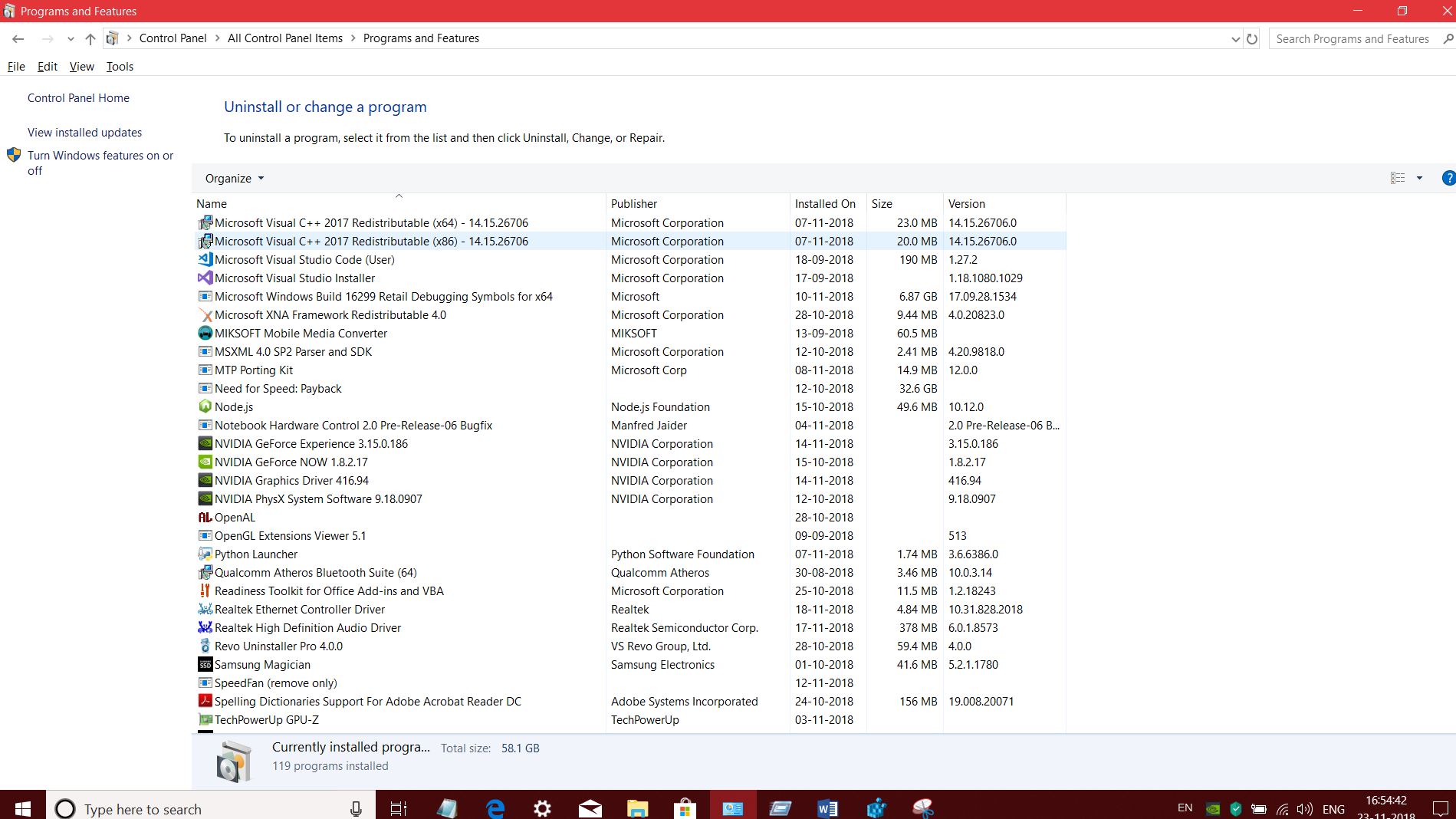Open Settings gear on the taskbar
Viewport: 1456px width, 819px height.
click(542, 808)
